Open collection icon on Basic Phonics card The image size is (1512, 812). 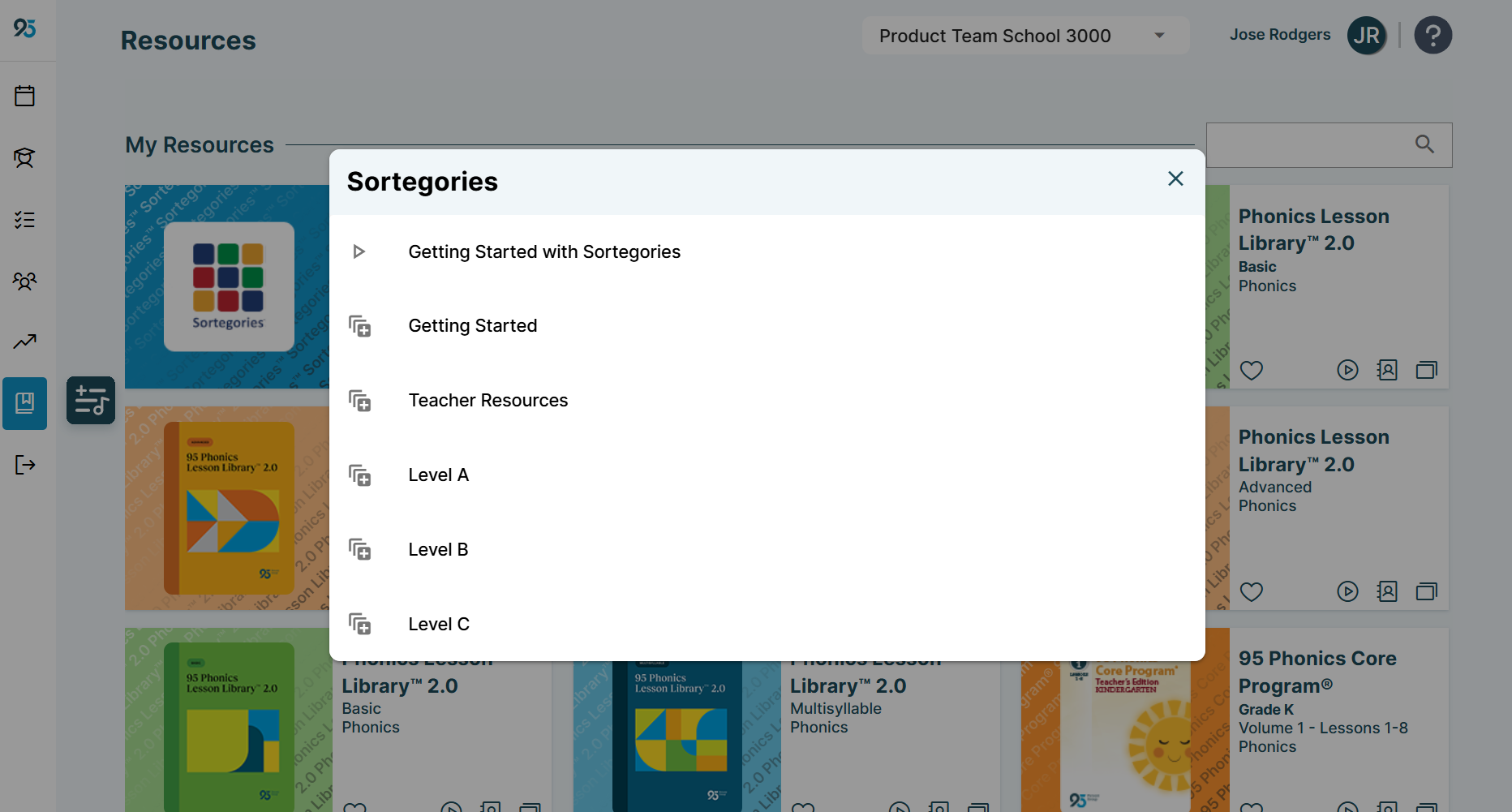click(1427, 370)
